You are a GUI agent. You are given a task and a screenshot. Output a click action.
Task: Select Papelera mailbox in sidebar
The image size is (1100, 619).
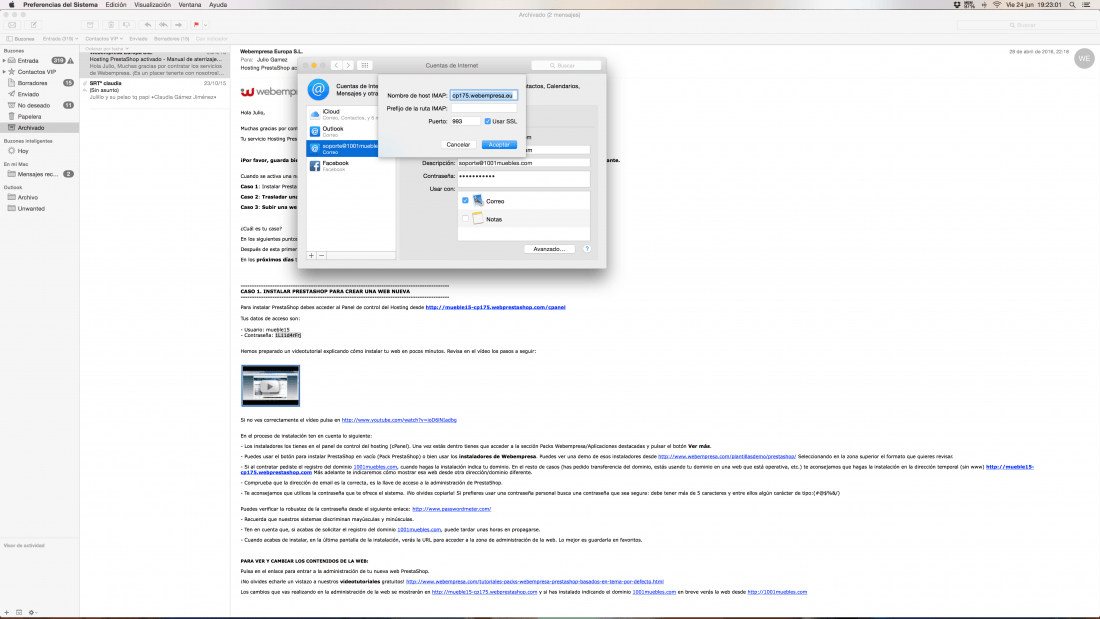pyautogui.click(x=39, y=117)
